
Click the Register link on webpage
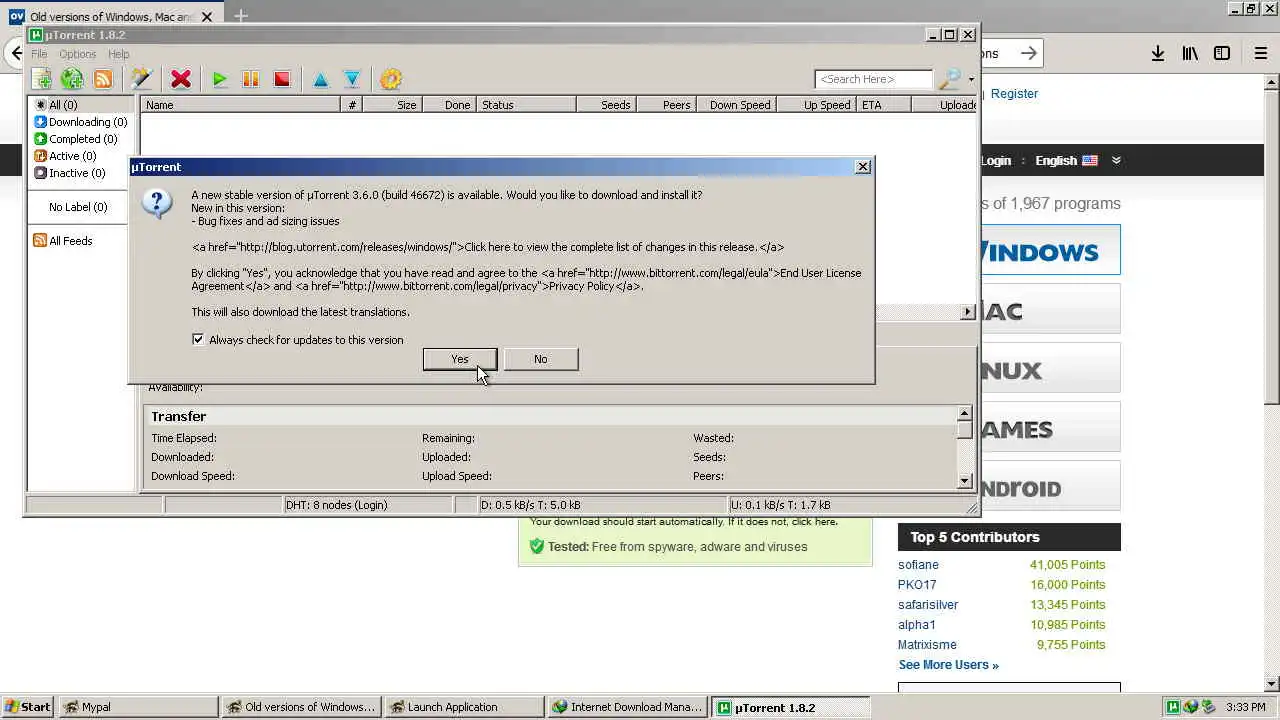coord(1014,93)
